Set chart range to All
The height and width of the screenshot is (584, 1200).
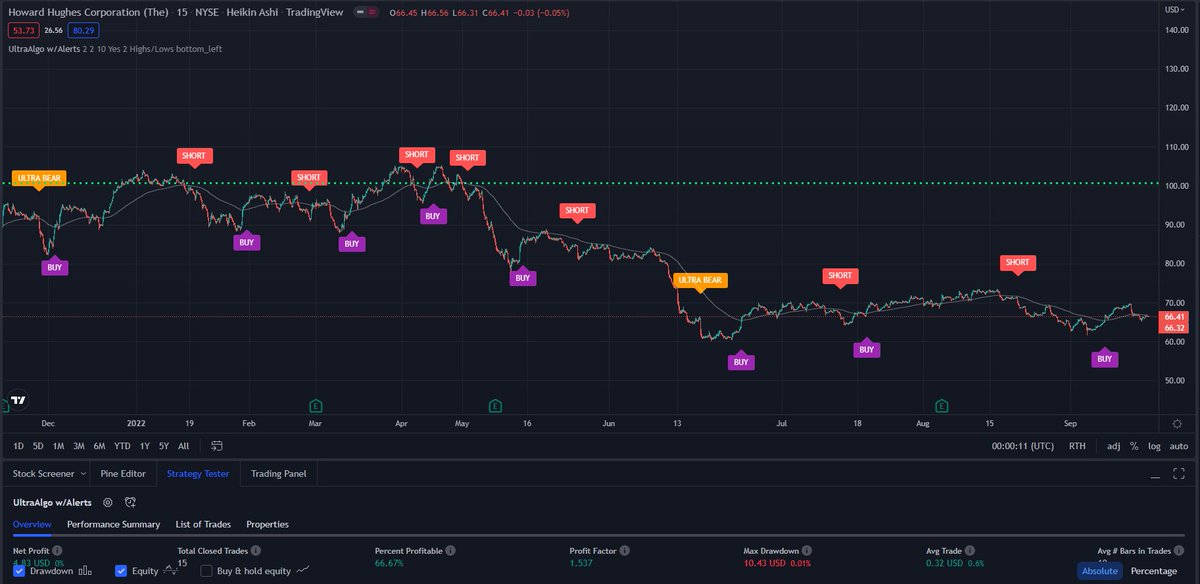click(x=183, y=446)
